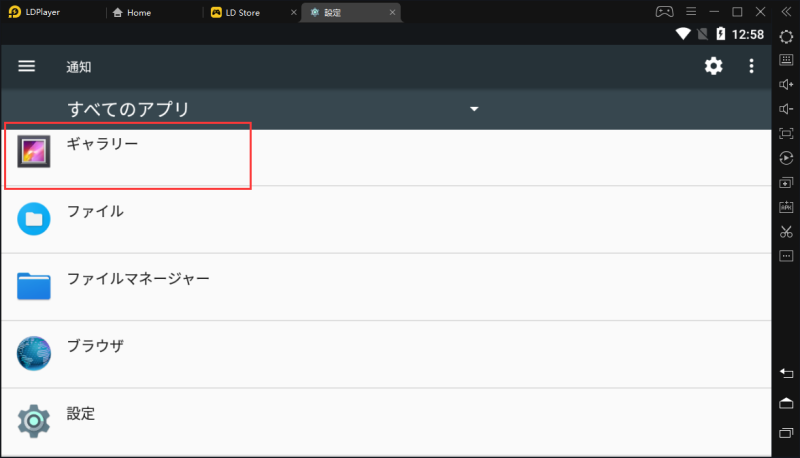Open LDPlayer gamepad settings icon
Screen dimensions: 800x458
[664, 12]
